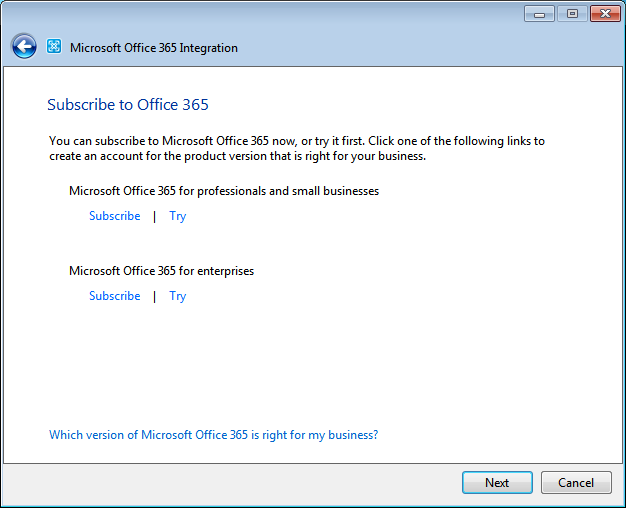Subscribe to Office 365 for small businesses
The width and height of the screenshot is (626, 508).
coord(114,216)
